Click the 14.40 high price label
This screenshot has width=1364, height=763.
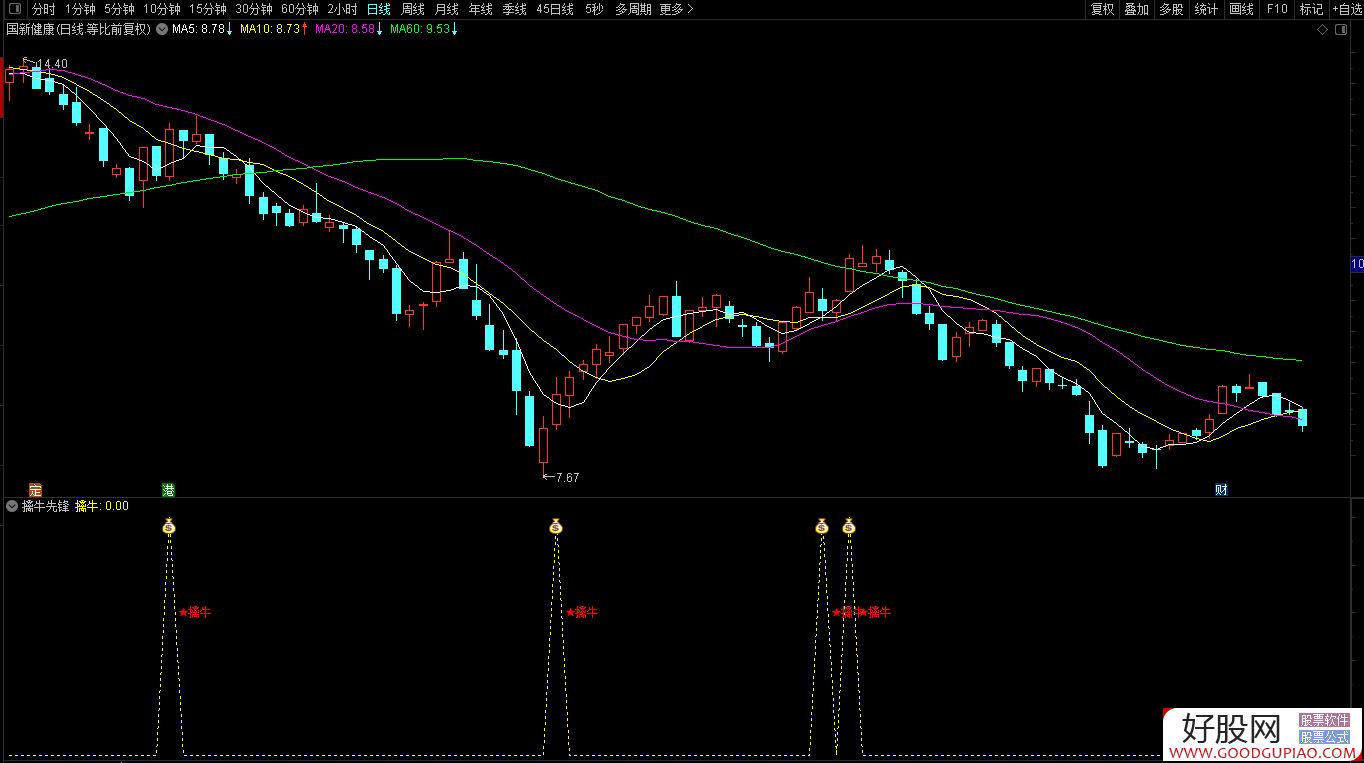point(53,64)
